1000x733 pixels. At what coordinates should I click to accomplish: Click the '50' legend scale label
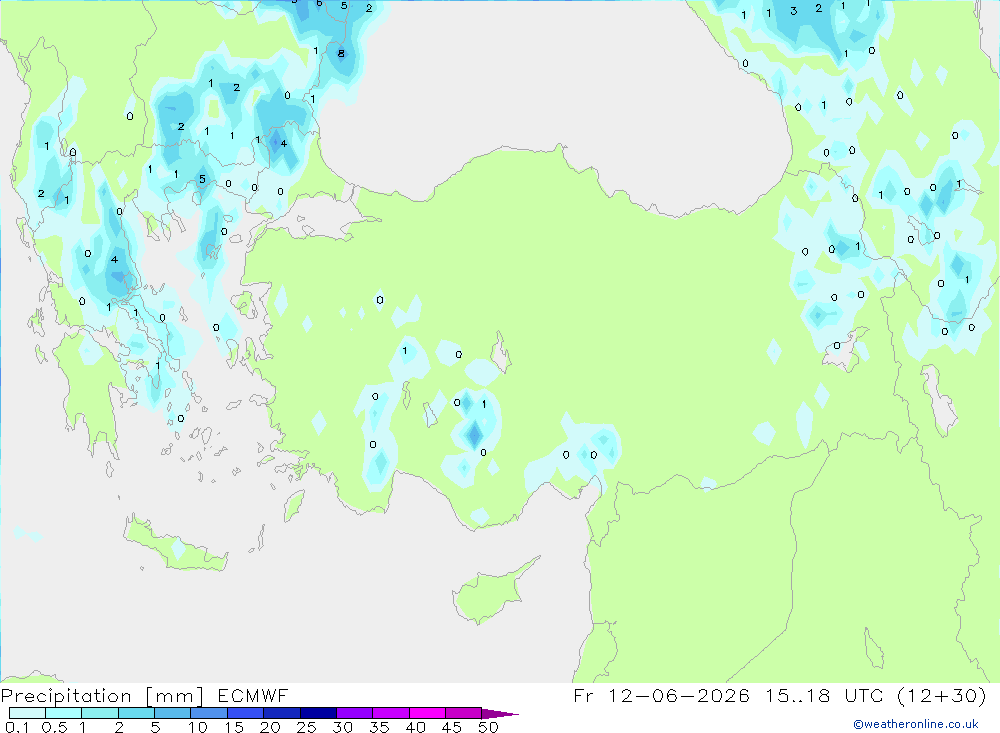tap(488, 727)
